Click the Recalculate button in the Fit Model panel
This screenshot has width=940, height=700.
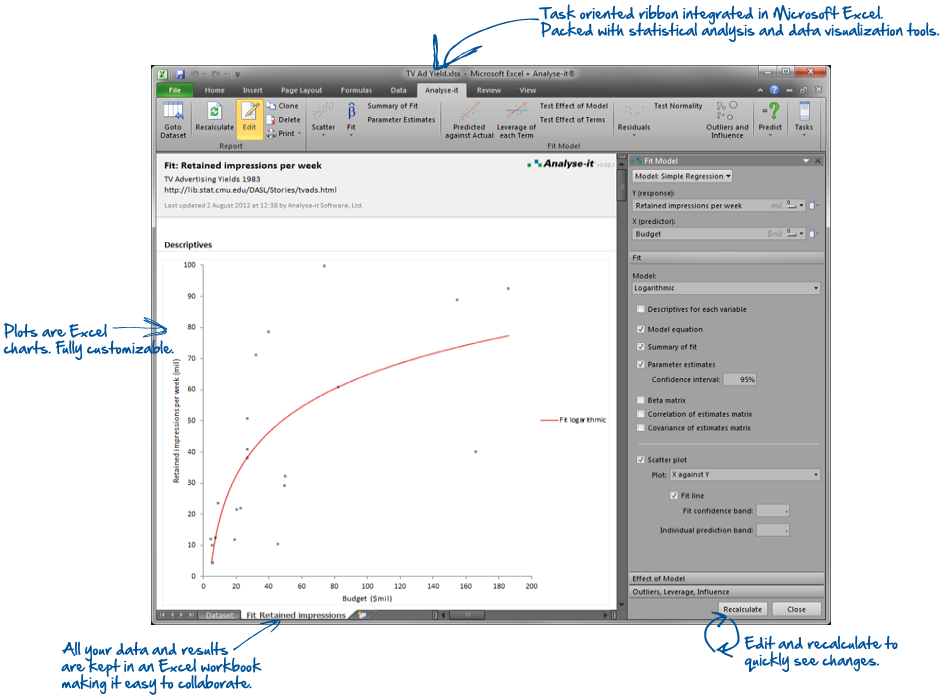click(743, 609)
